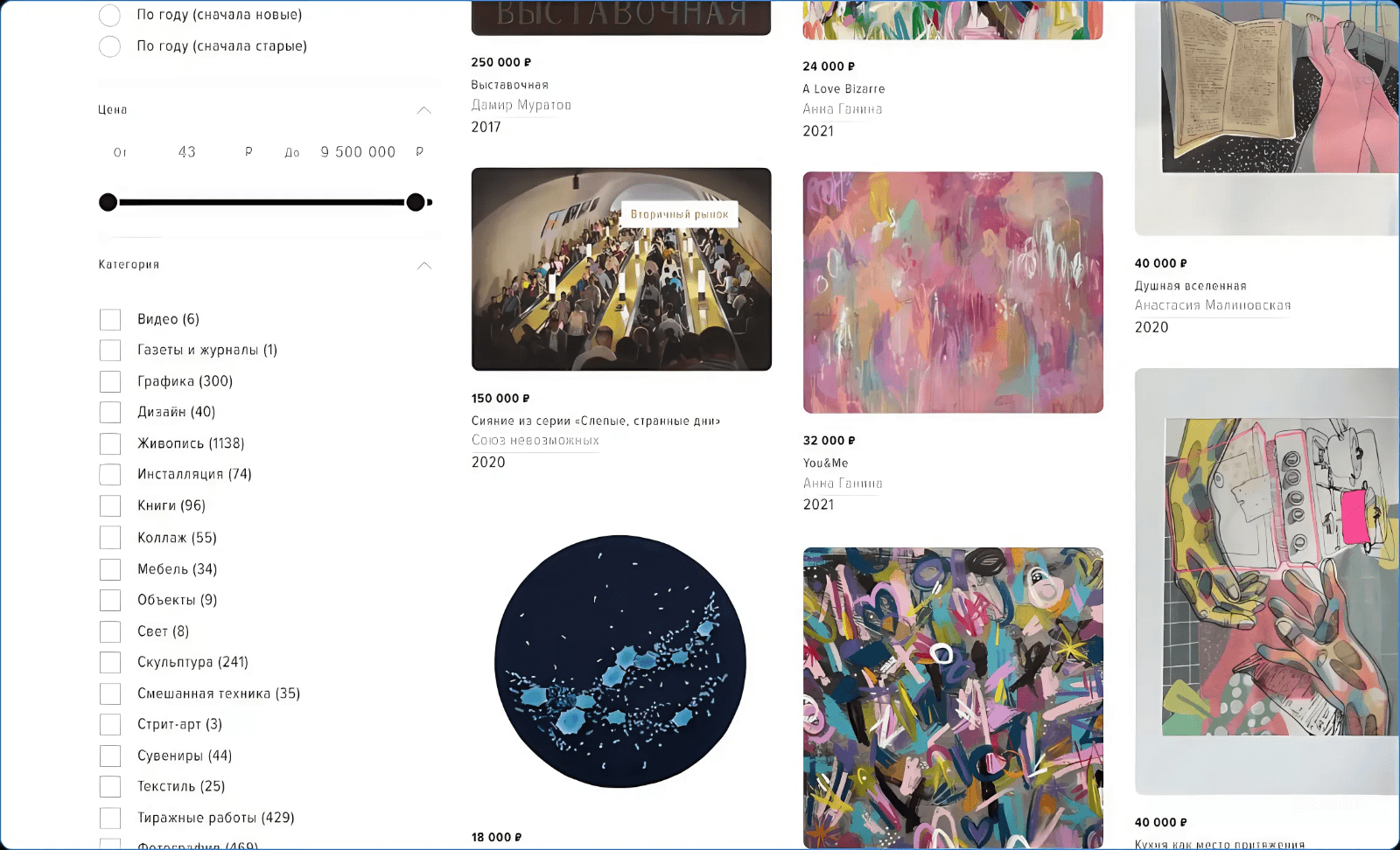Screen dimensions: 1400x850
Task: Focus the maximum price field 9 500 000
Action: [x=358, y=152]
